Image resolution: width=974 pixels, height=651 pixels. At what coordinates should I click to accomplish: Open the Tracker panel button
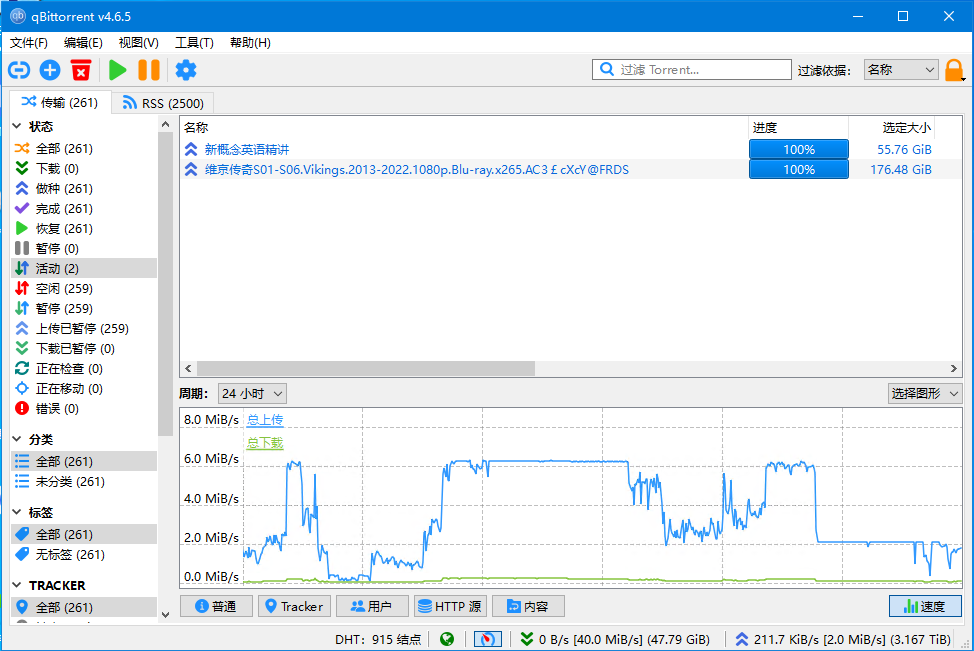pos(294,606)
